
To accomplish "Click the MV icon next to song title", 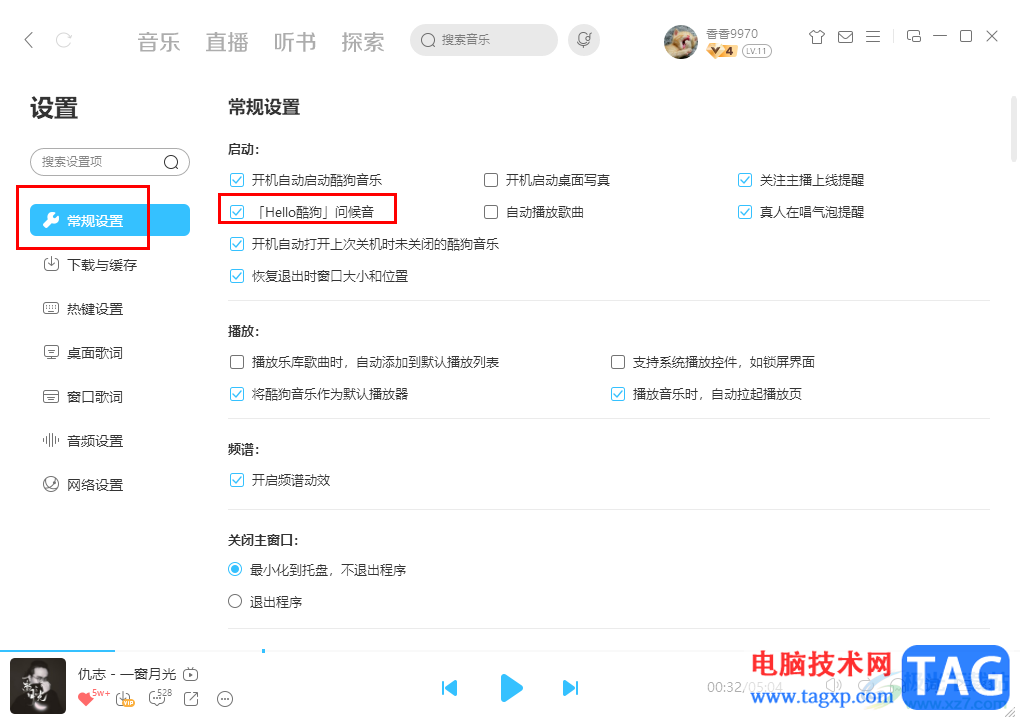I will [191, 674].
